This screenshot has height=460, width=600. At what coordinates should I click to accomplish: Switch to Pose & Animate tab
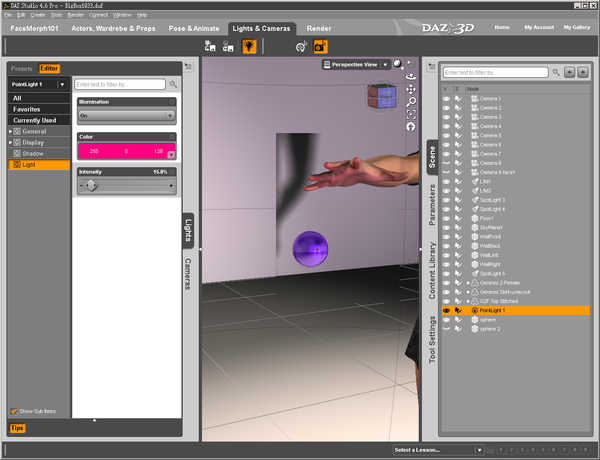pos(194,28)
